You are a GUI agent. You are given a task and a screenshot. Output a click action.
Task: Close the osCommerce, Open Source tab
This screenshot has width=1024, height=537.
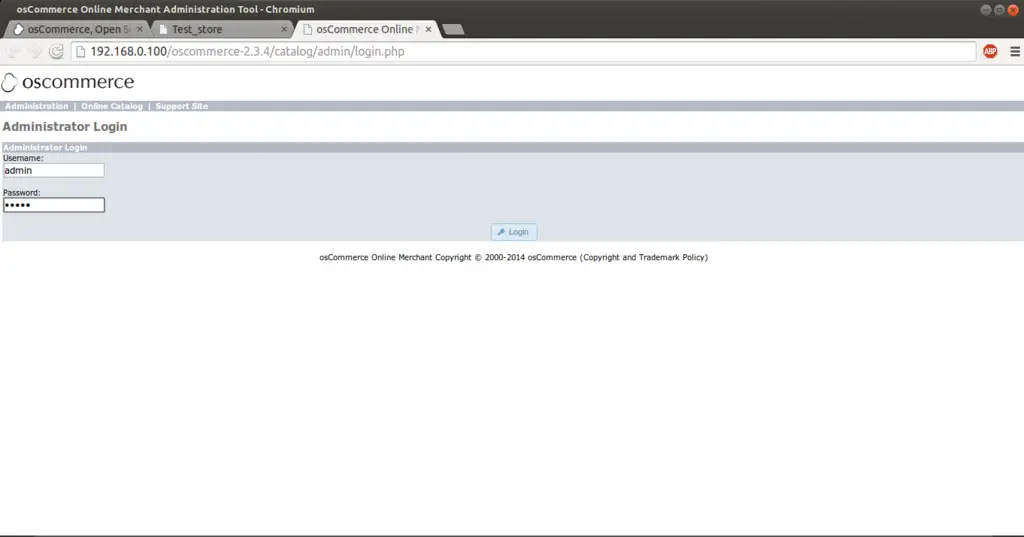tap(140, 29)
